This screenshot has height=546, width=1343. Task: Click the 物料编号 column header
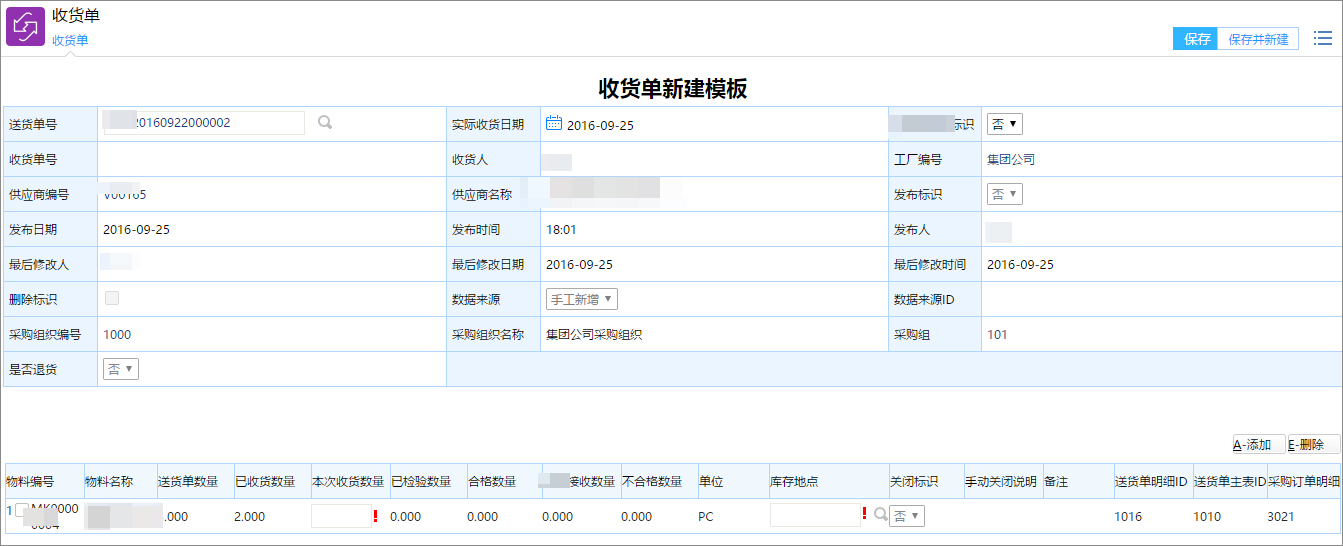tap(30, 482)
